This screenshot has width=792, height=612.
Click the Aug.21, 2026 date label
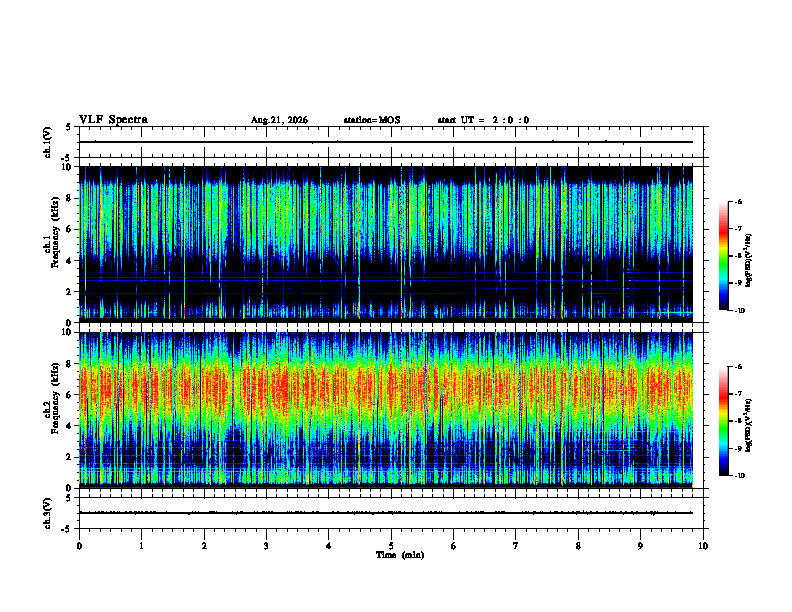pyautogui.click(x=279, y=120)
